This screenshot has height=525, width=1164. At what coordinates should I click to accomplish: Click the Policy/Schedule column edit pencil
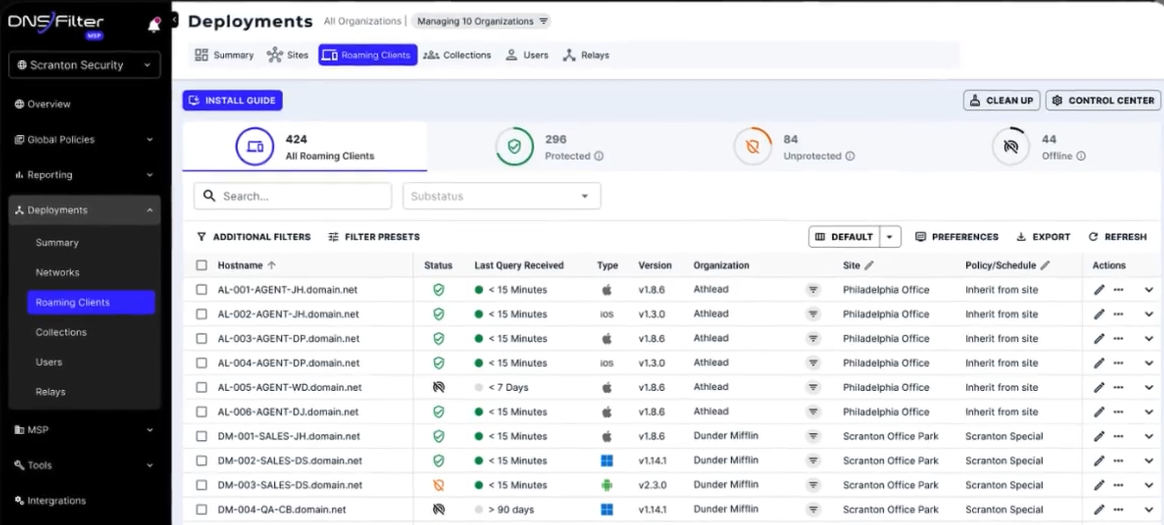click(1045, 265)
